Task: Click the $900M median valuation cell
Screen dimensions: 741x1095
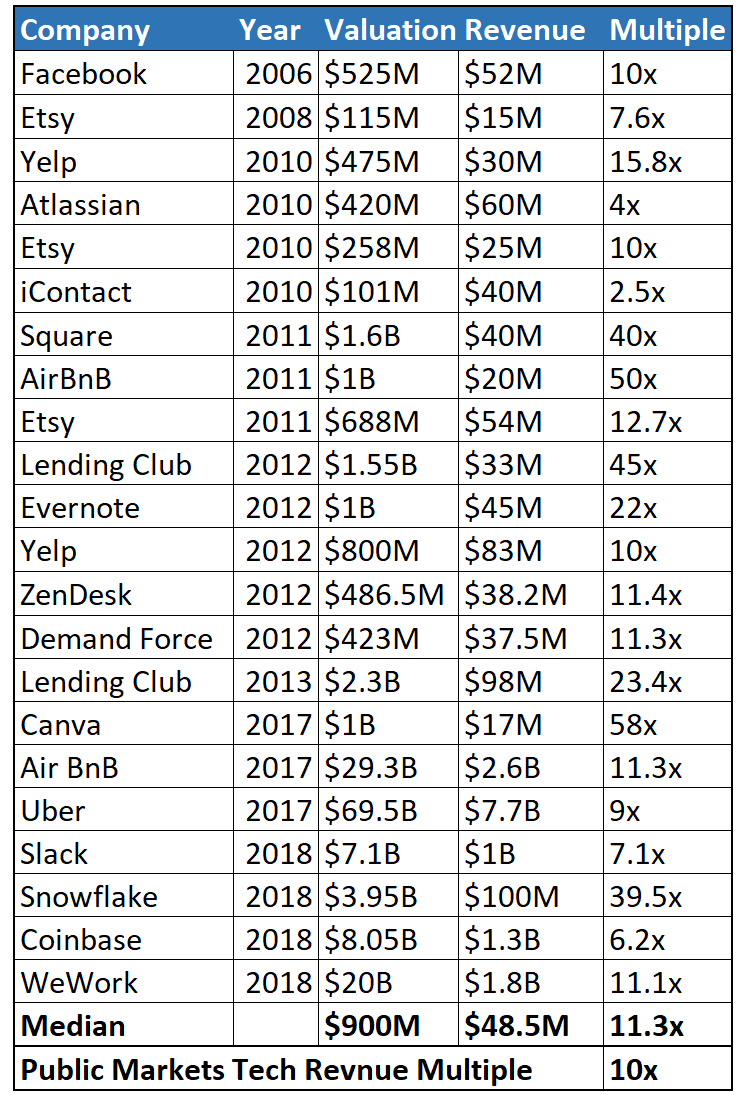Action: coord(373,1026)
